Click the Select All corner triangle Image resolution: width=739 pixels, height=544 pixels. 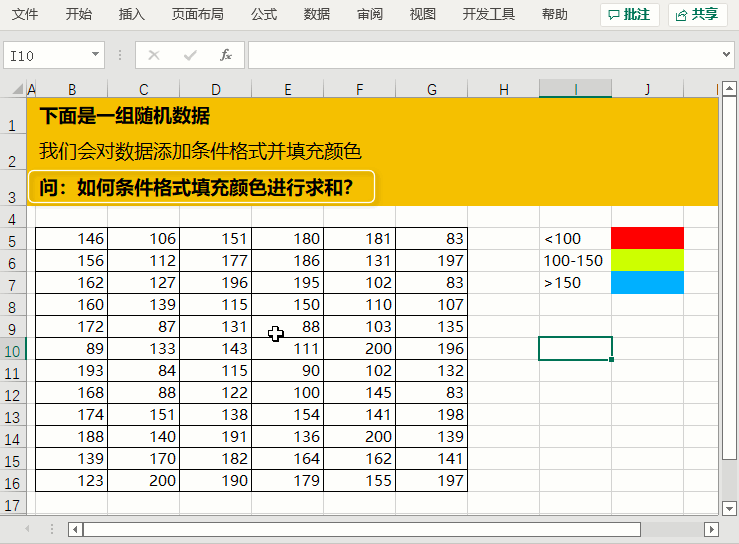(17, 89)
